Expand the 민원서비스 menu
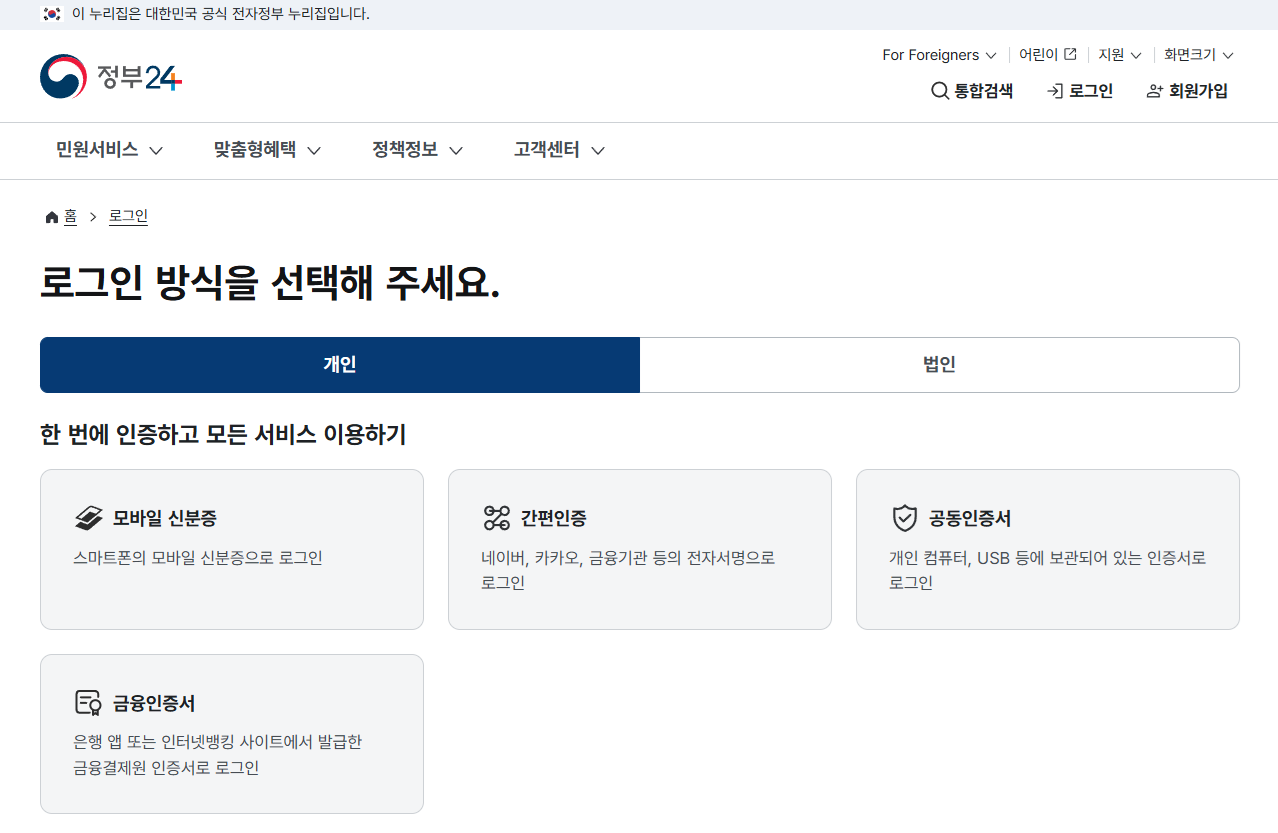Image resolution: width=1278 pixels, height=833 pixels. point(109,150)
